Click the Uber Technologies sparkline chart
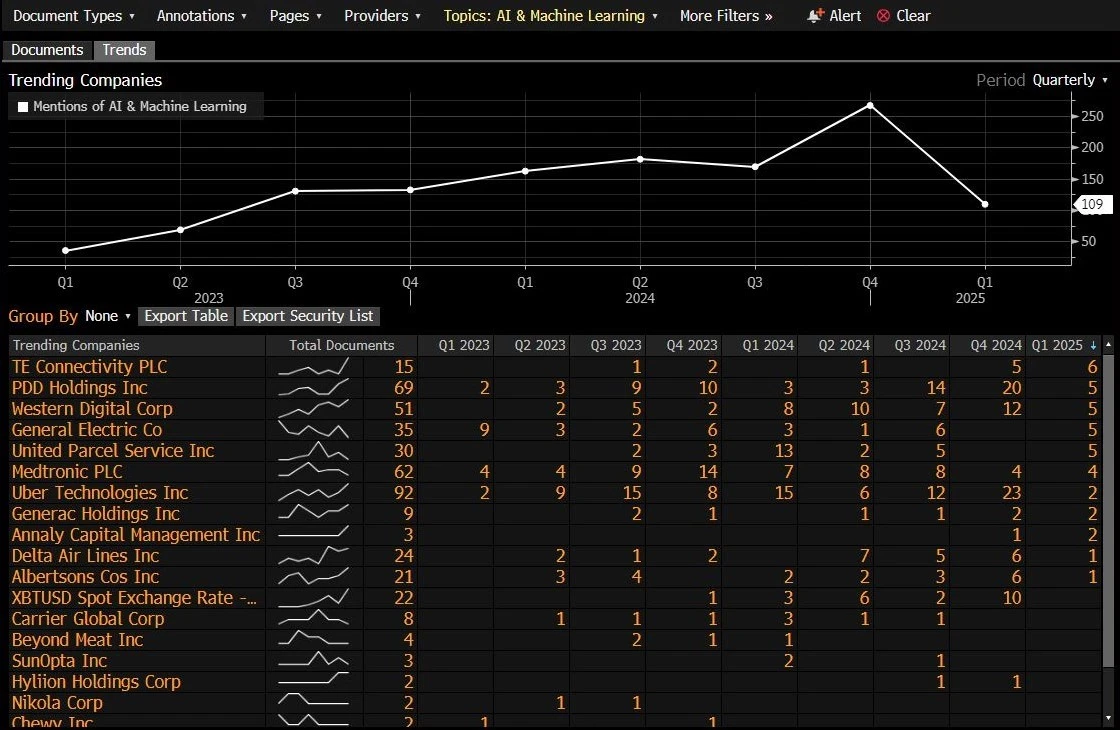Image resolution: width=1120 pixels, height=730 pixels. pos(313,493)
